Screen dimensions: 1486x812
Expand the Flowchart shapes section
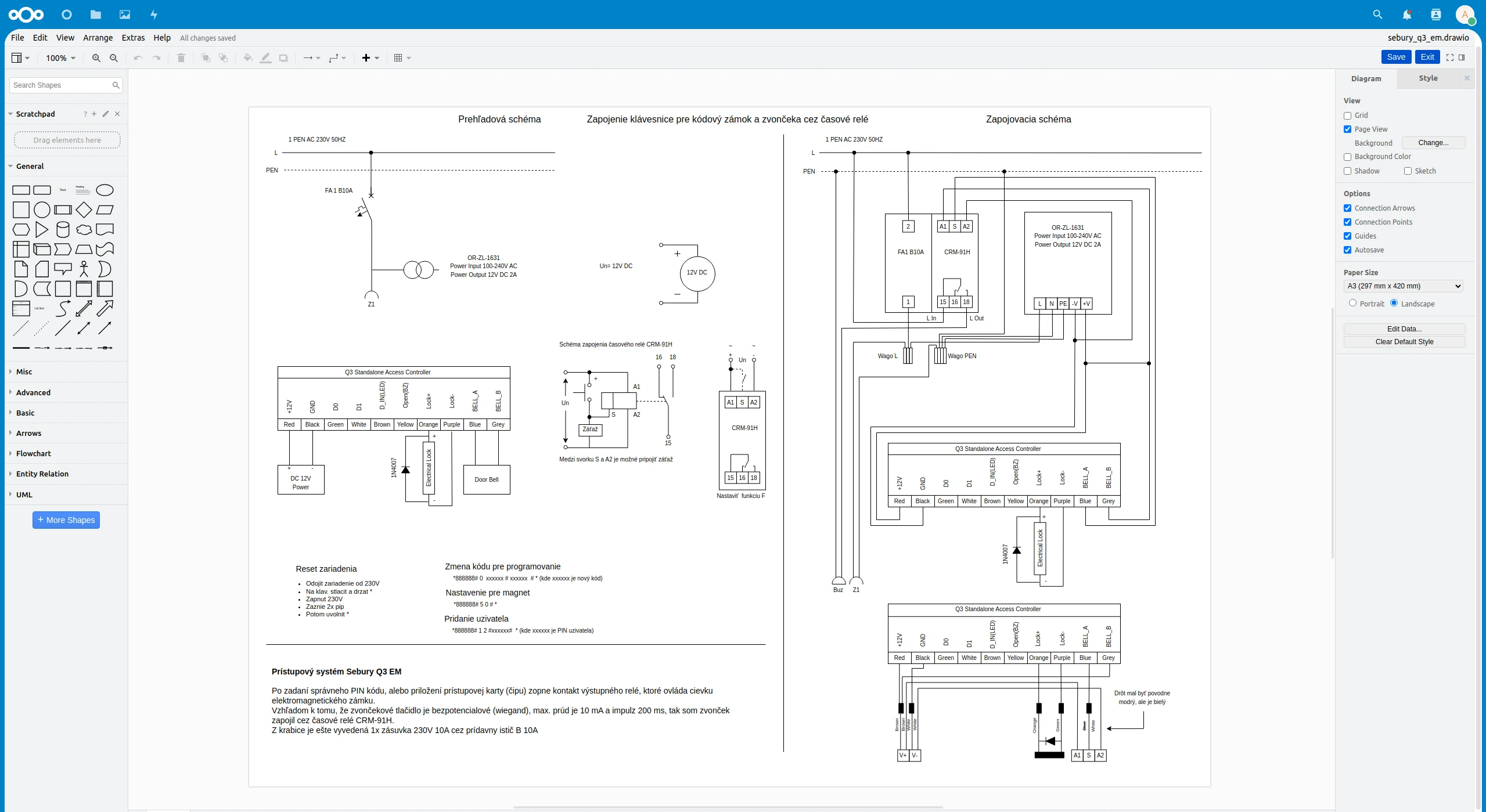point(66,453)
